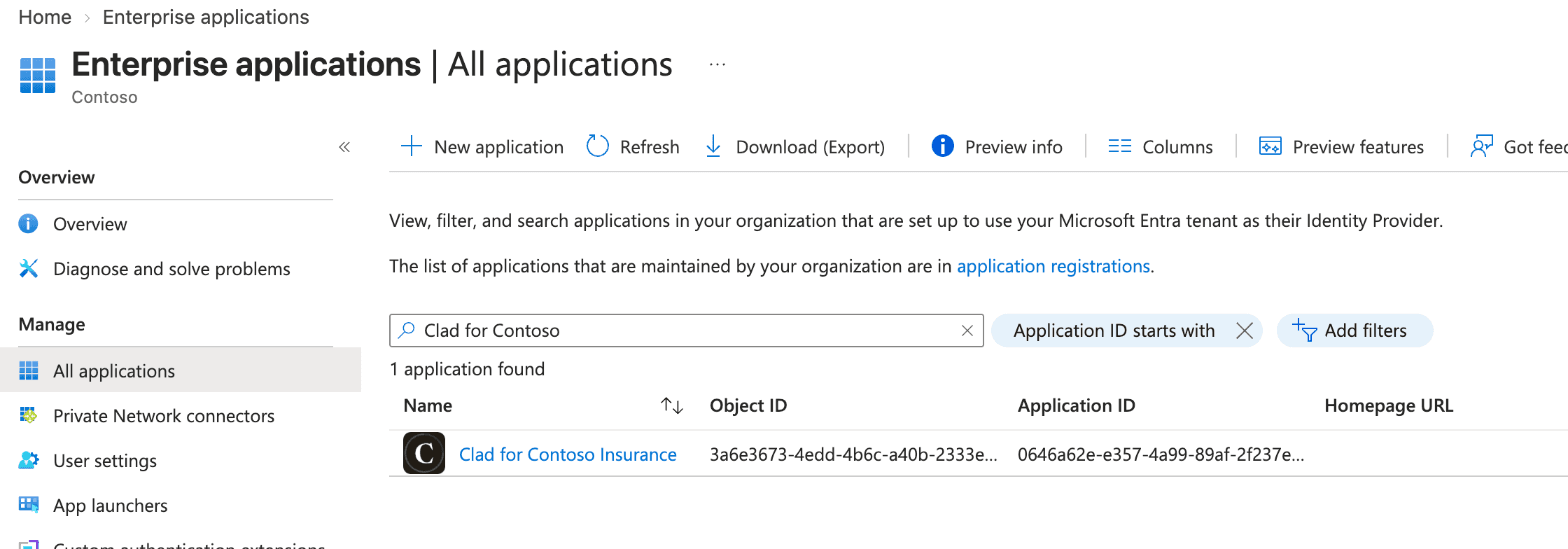Click the Overview info icon in sidebar
The width and height of the screenshot is (1568, 549).
pyautogui.click(x=29, y=224)
